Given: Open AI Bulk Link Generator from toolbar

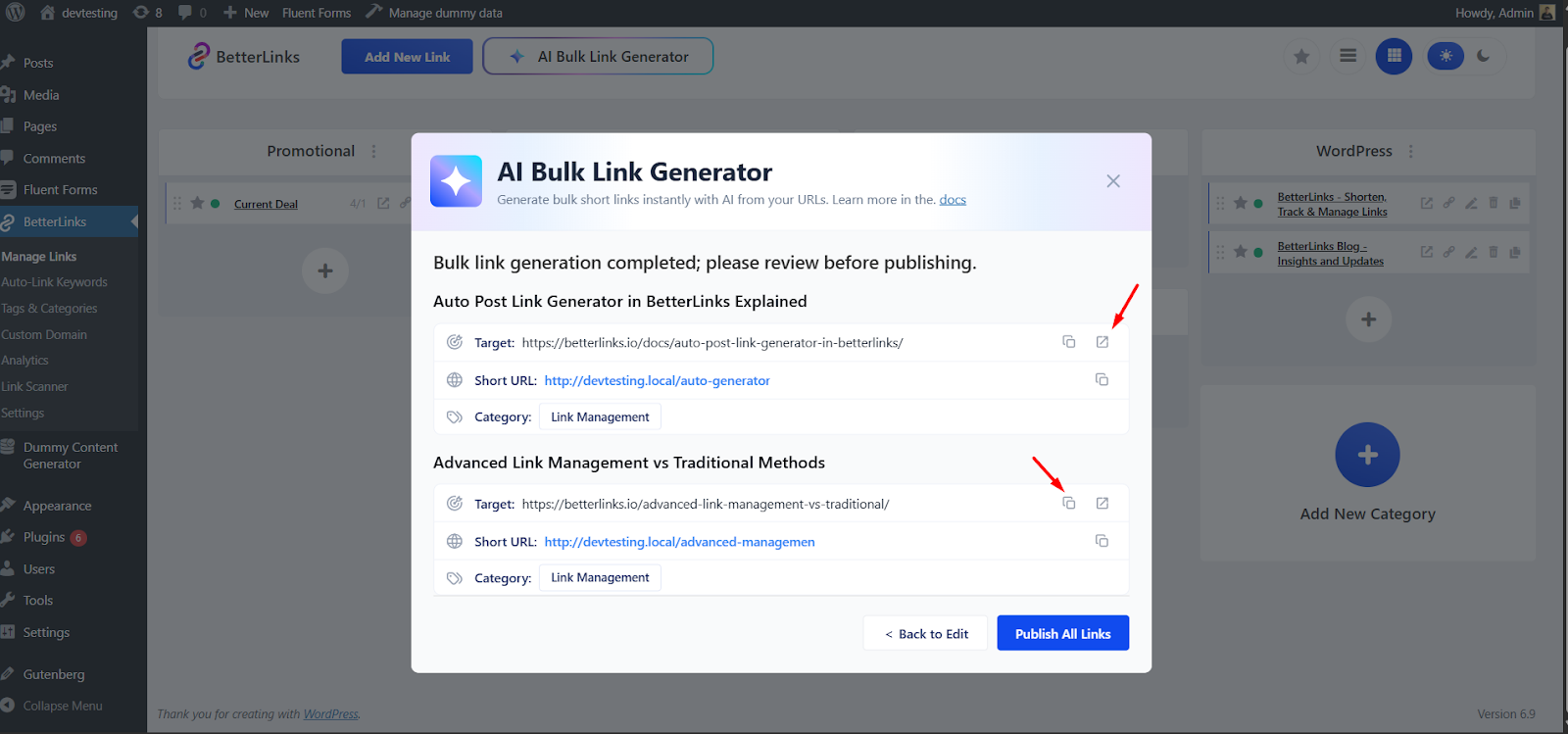Looking at the screenshot, I should 598,57.
